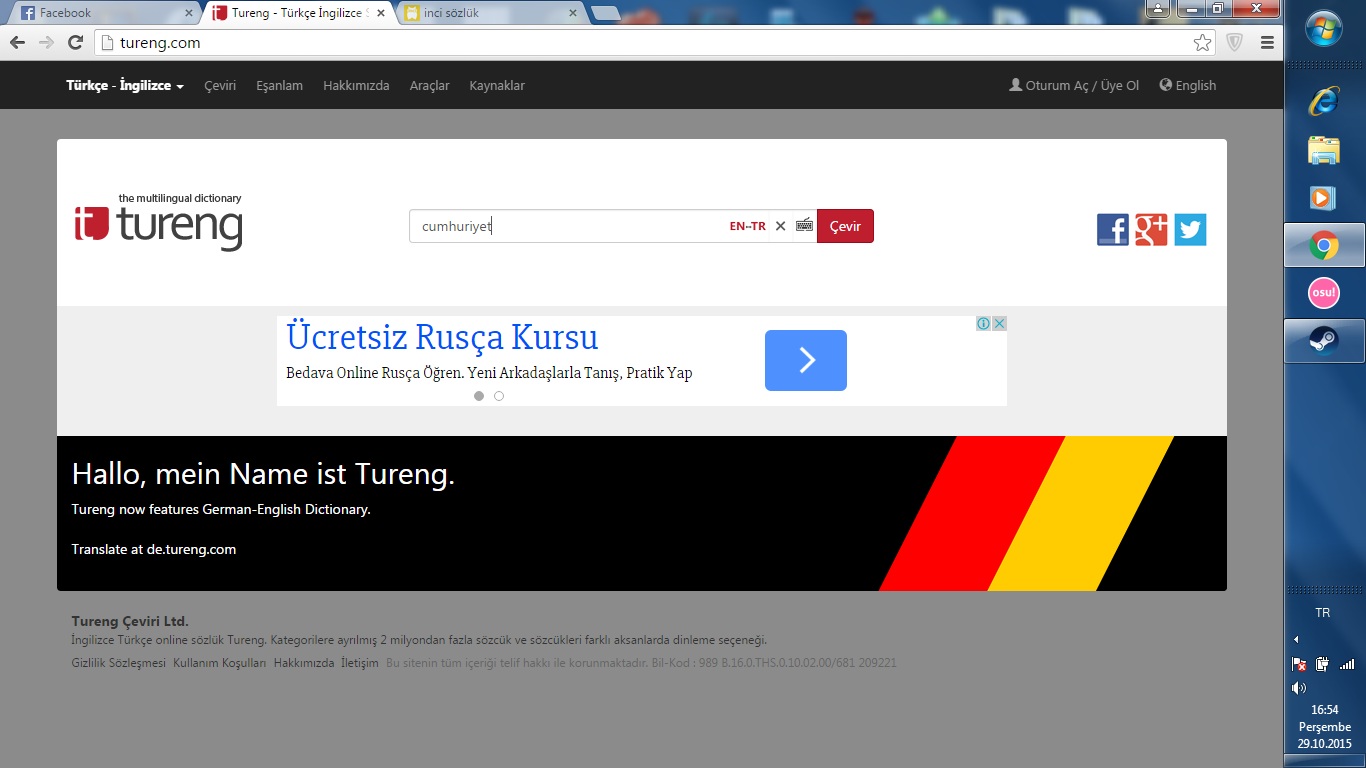The height and width of the screenshot is (768, 1366).
Task: Open the İletişim footer link
Action: pyautogui.click(x=360, y=663)
